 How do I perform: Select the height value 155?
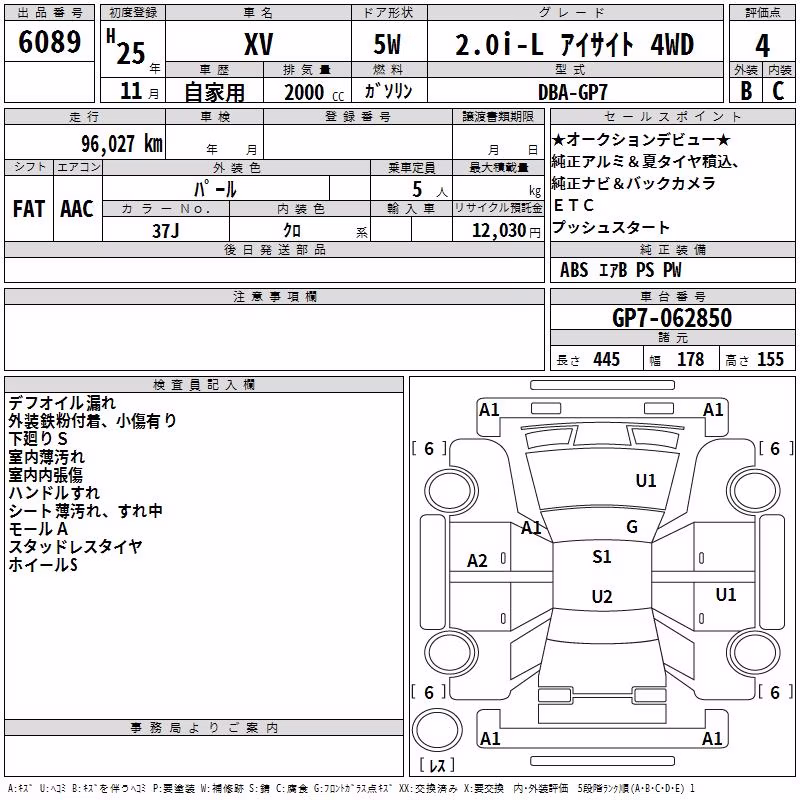click(770, 359)
